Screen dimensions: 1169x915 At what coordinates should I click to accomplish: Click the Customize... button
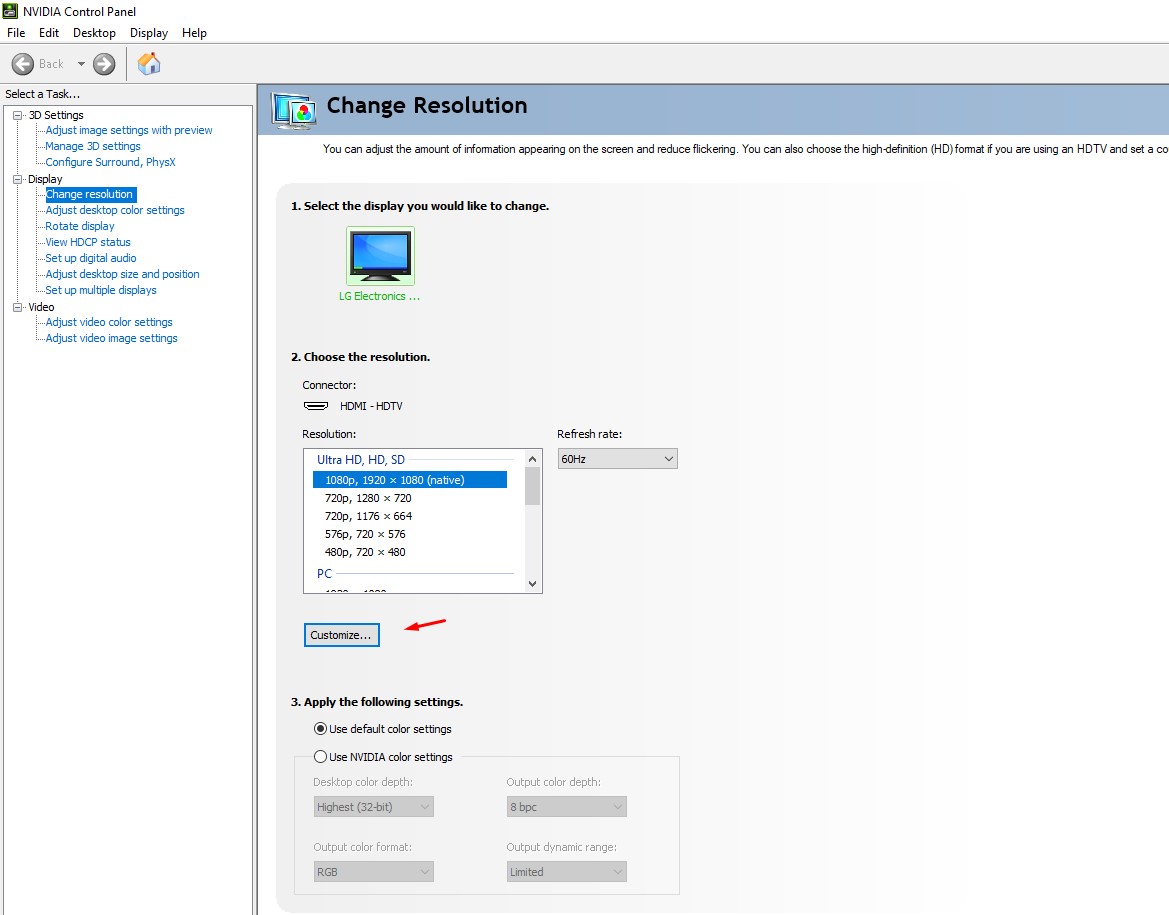(341, 635)
